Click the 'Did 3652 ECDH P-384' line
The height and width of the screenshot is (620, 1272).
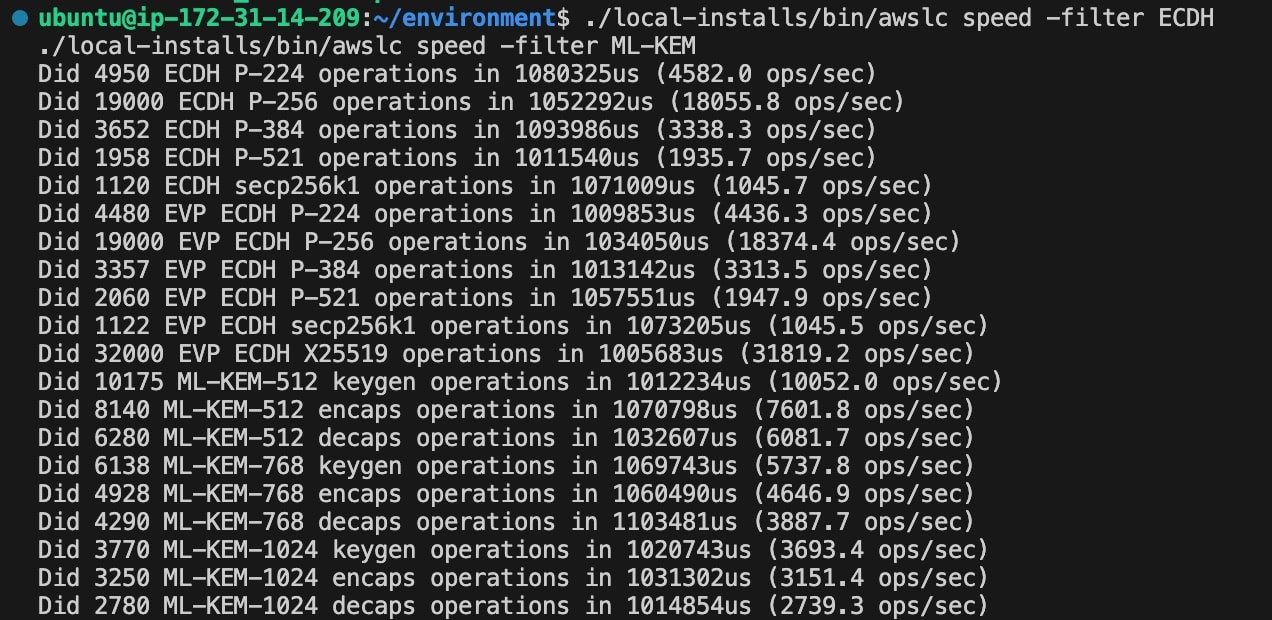(x=457, y=130)
